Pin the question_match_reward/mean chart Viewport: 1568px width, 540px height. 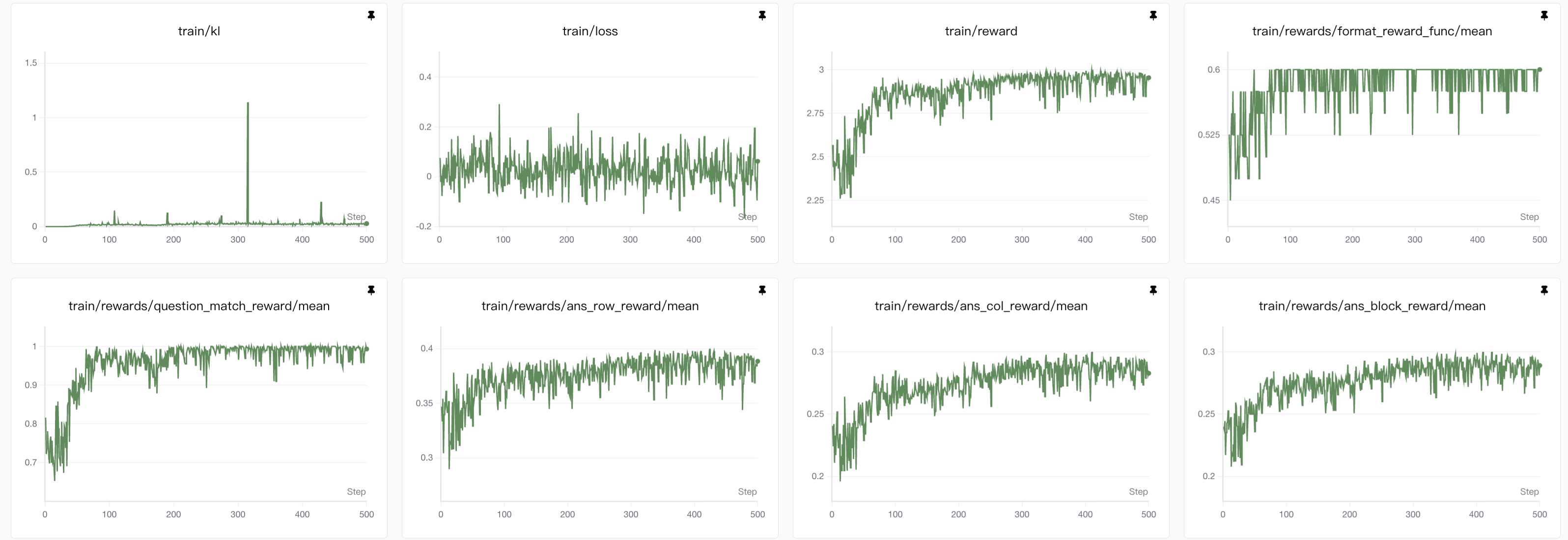[x=371, y=290]
